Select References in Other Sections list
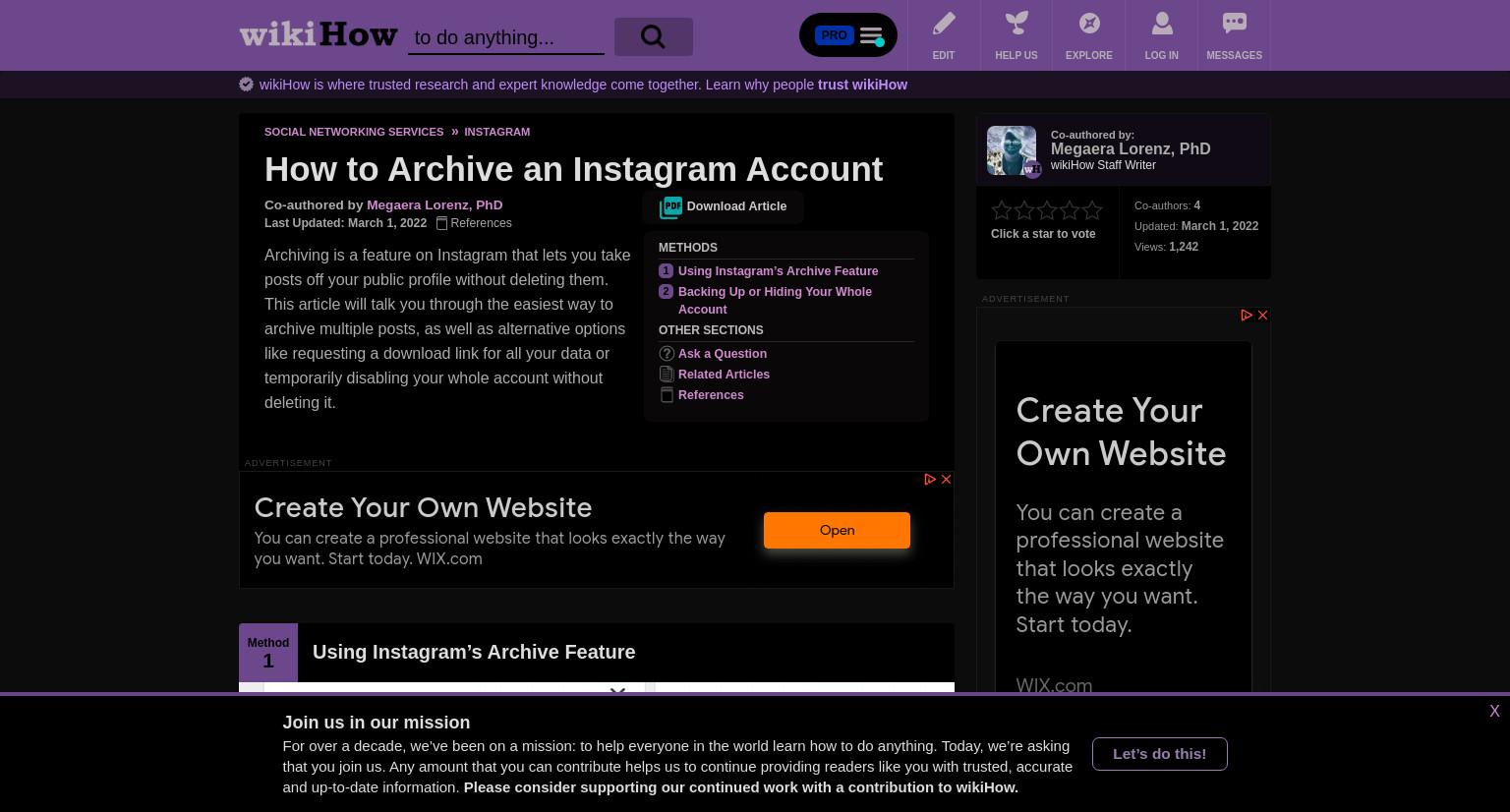 click(711, 395)
